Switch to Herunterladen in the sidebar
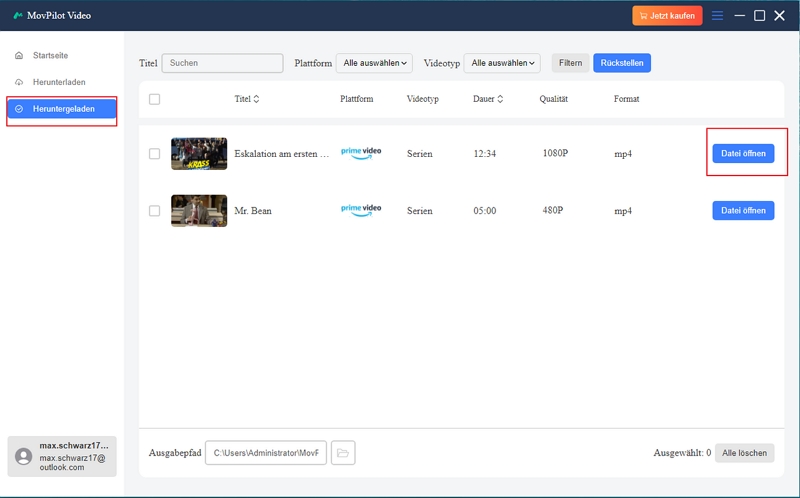800x498 pixels. pos(58,82)
